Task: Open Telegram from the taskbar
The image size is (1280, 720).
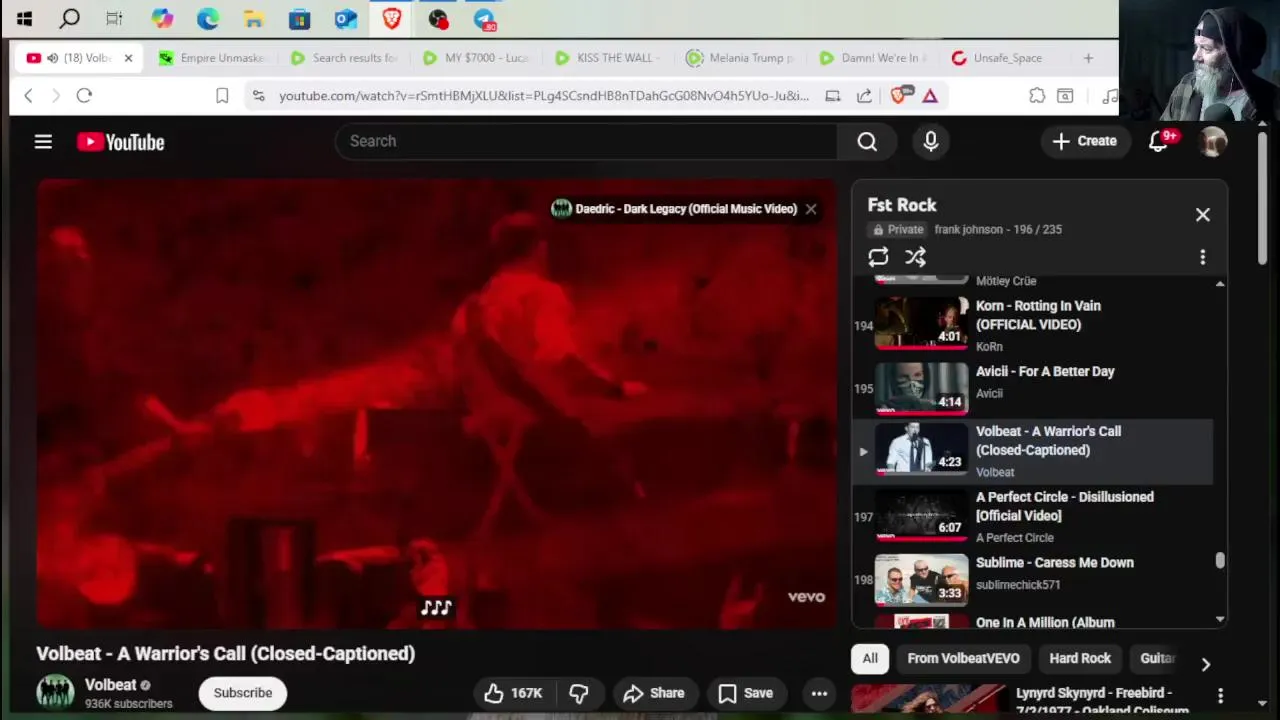Action: pos(484,18)
